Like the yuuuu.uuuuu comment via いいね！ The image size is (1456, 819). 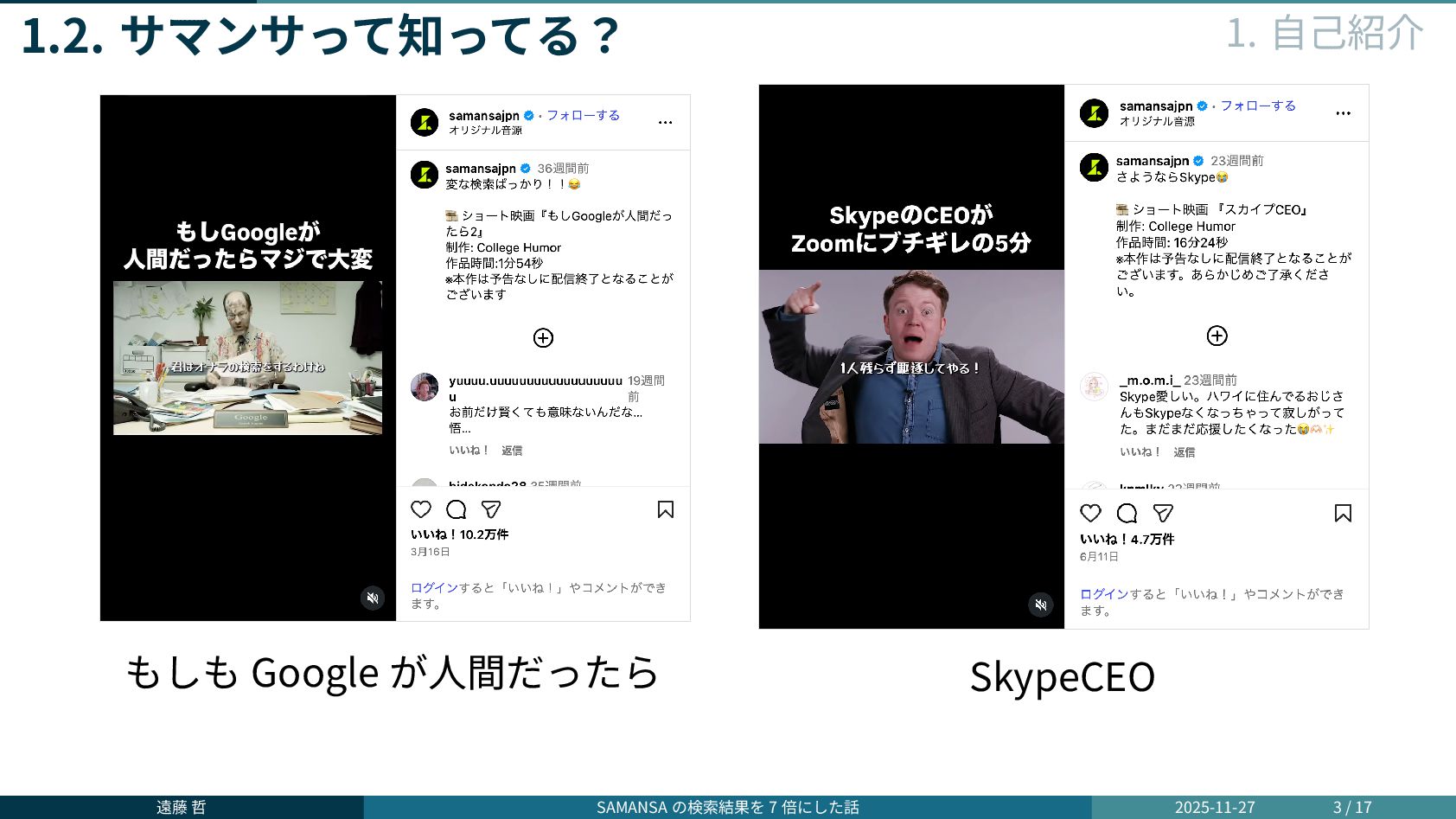[469, 451]
